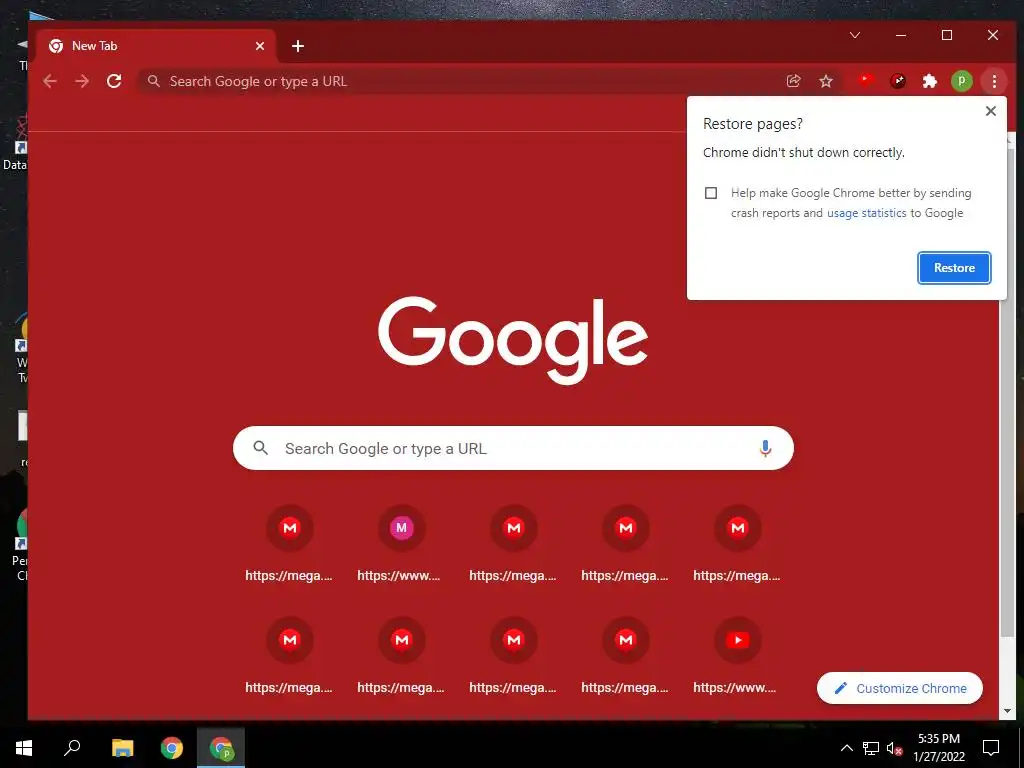Image resolution: width=1024 pixels, height=768 pixels.
Task: Click the Customize Chrome button
Action: 900,688
